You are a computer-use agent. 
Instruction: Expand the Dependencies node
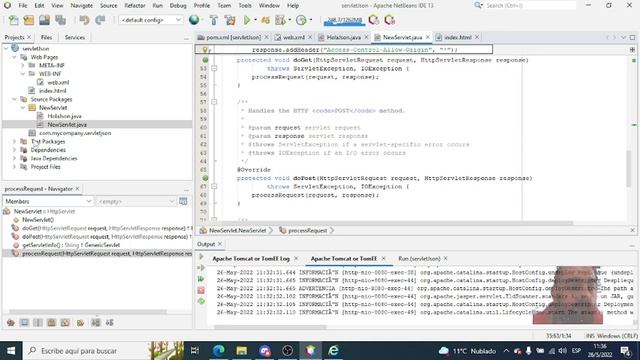(14, 150)
